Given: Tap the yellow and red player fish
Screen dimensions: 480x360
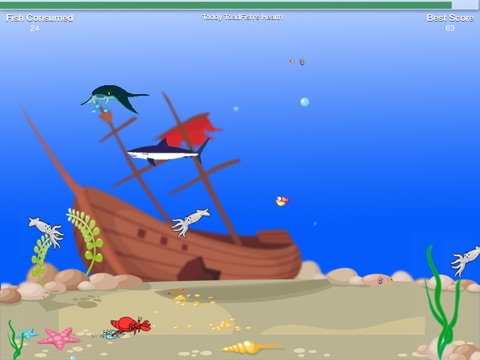Looking at the screenshot, I should point(282,201).
